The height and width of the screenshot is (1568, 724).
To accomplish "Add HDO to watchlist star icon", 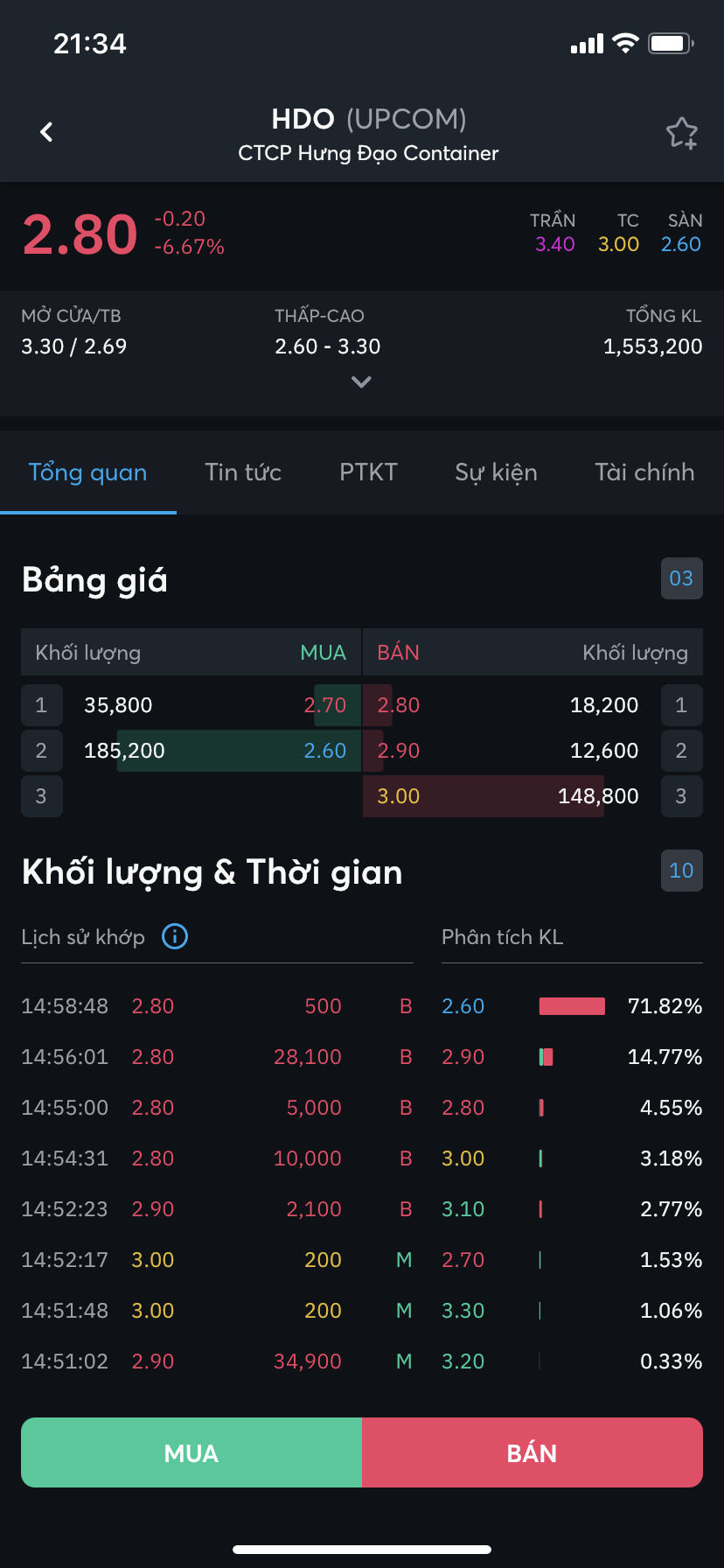I will (681, 133).
